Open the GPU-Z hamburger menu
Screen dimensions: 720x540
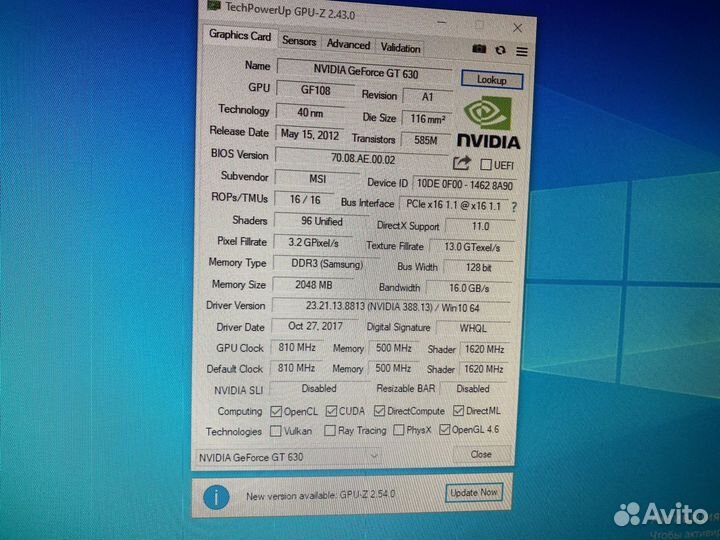522,51
